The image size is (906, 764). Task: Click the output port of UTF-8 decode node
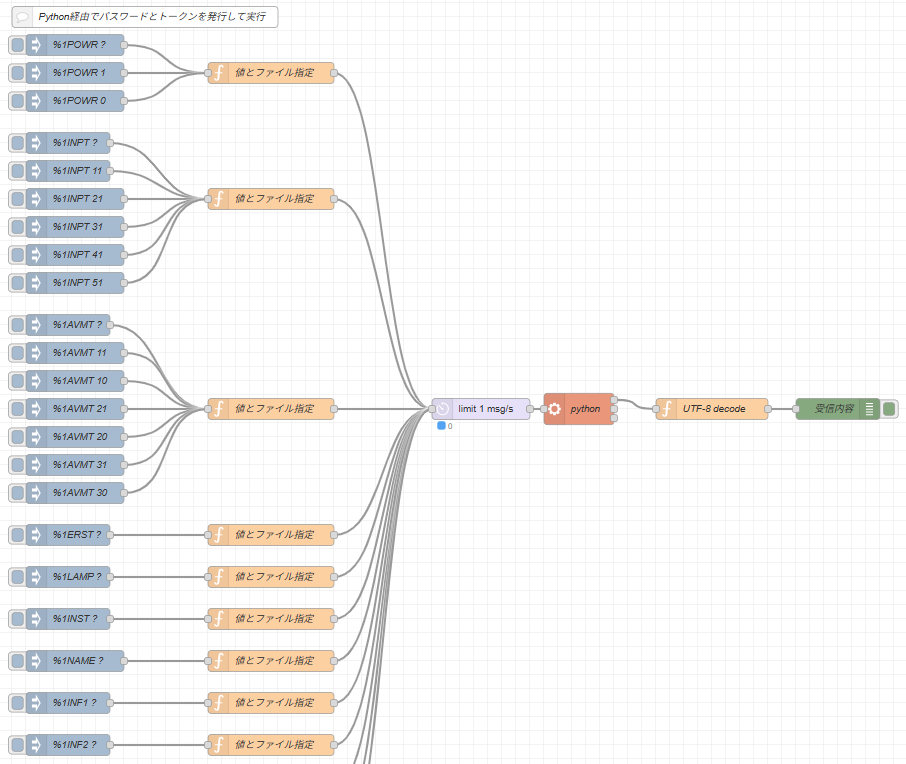(x=768, y=409)
